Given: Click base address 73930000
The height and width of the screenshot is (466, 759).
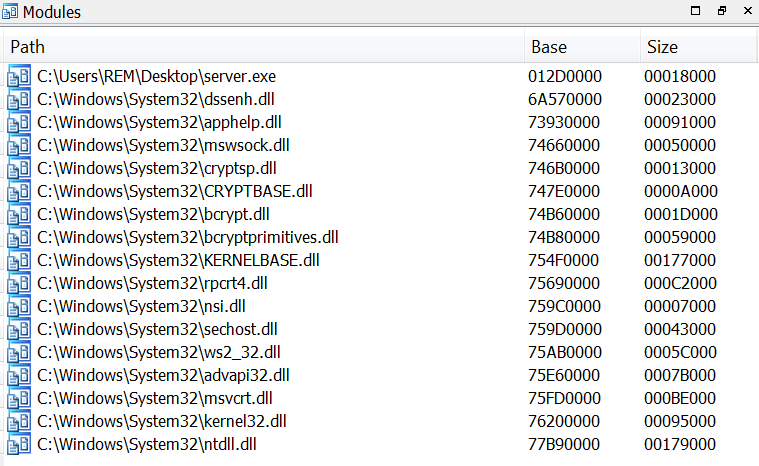Looking at the screenshot, I should point(564,122).
